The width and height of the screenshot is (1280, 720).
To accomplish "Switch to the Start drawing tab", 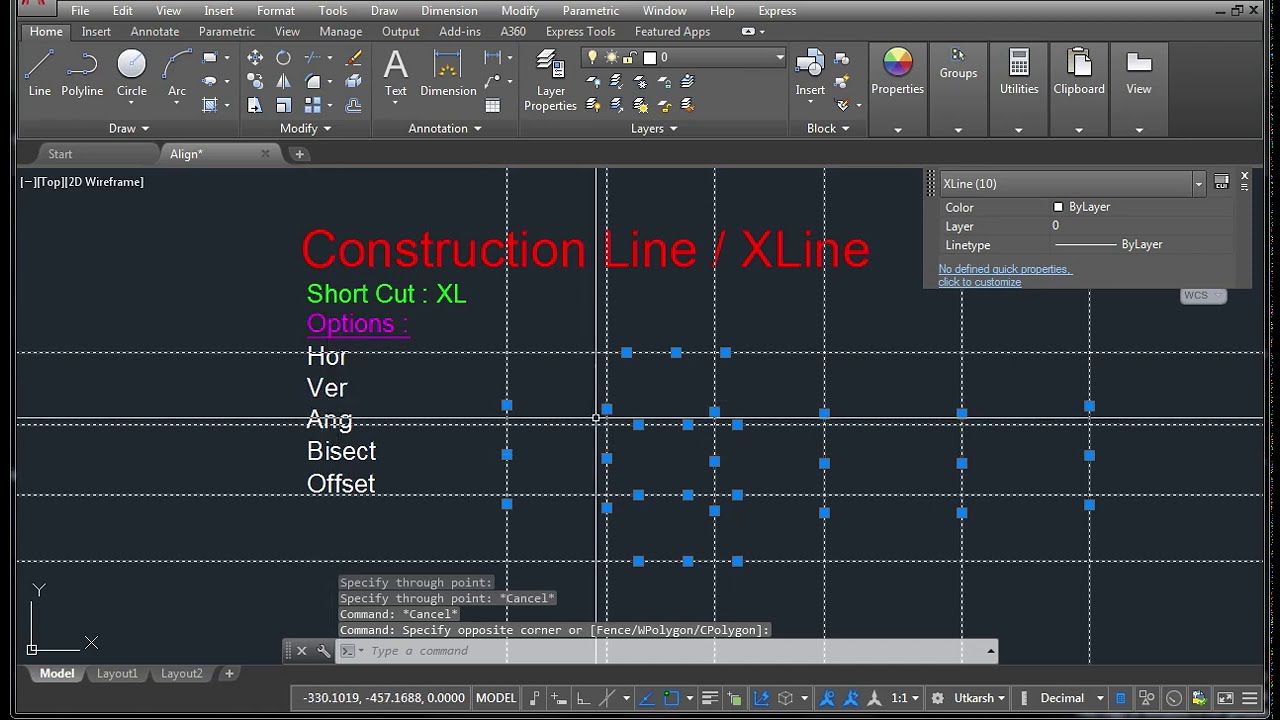I will tap(60, 154).
